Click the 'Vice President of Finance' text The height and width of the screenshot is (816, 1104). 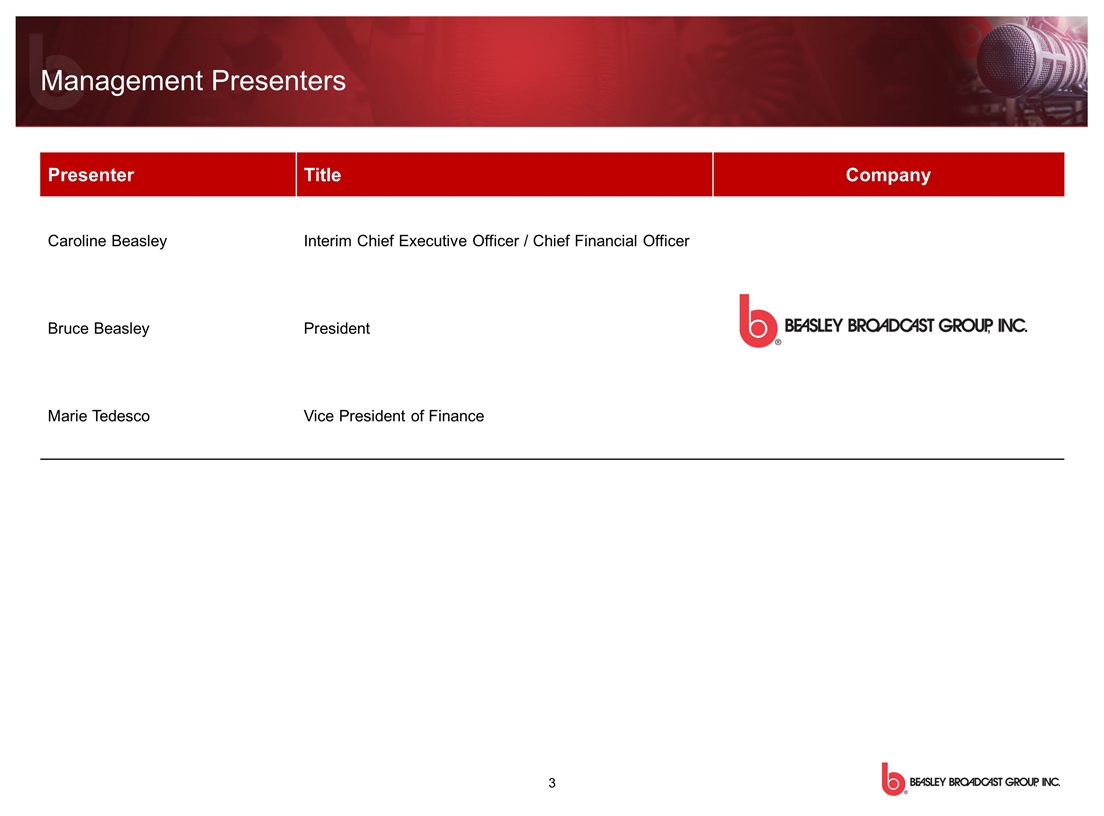point(393,416)
